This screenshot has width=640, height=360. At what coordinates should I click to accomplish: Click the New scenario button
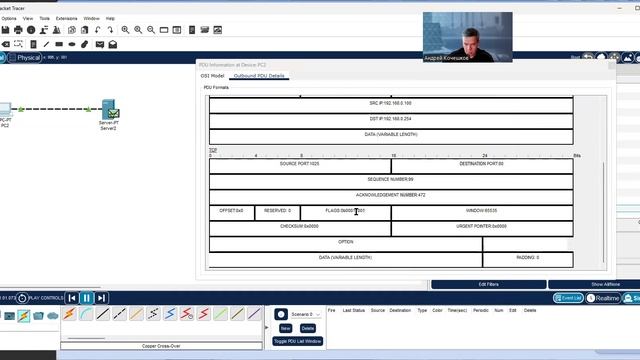pos(285,328)
